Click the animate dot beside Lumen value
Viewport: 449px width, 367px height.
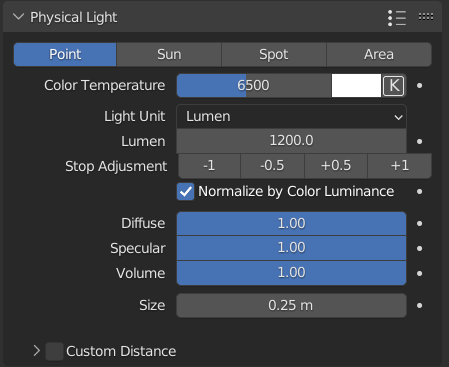coord(420,142)
